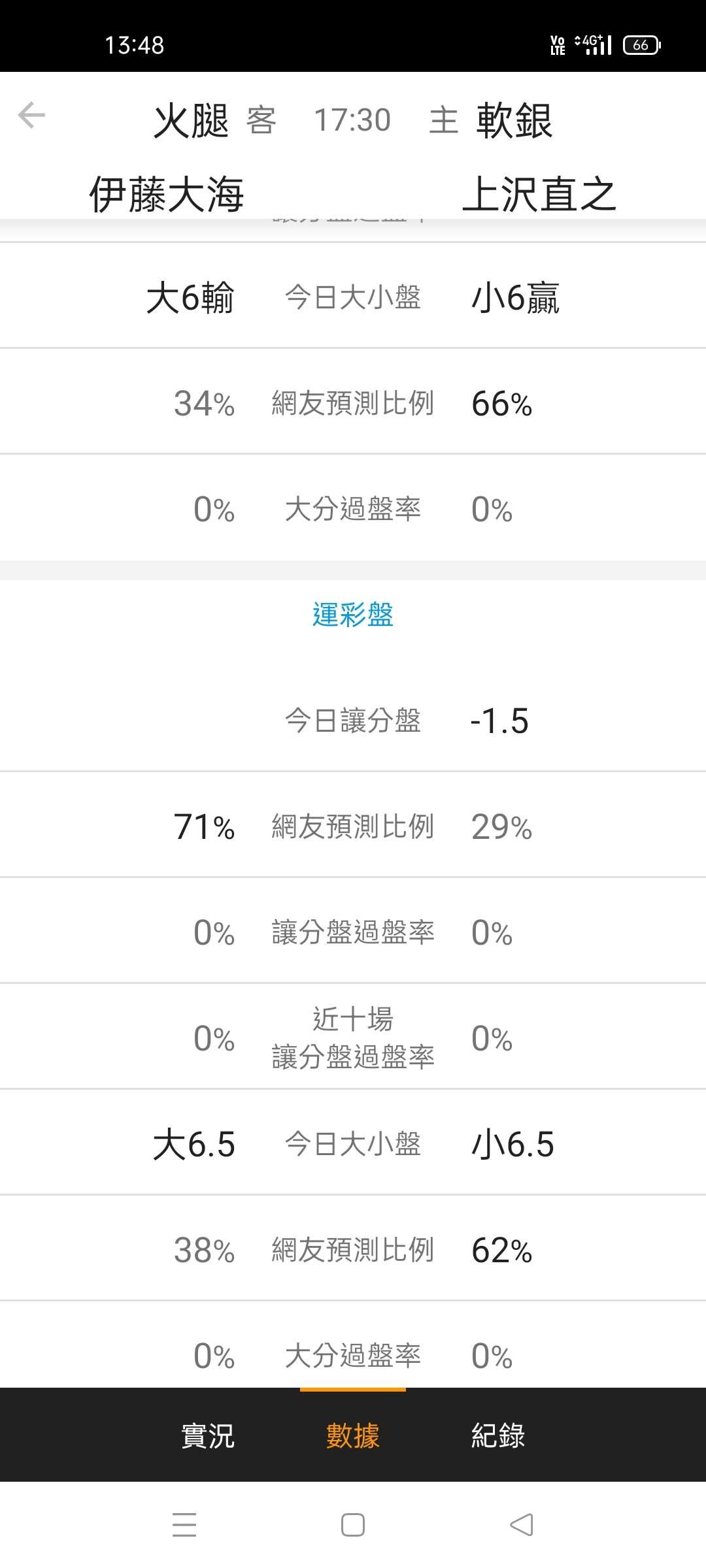Tap the 大6.5 over option
The width and height of the screenshot is (706, 1568).
(x=193, y=1145)
